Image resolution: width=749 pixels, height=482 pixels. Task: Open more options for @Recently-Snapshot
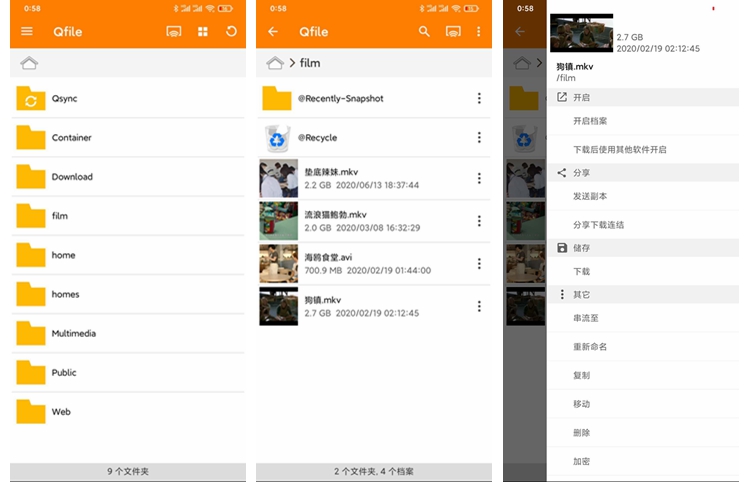coord(479,98)
